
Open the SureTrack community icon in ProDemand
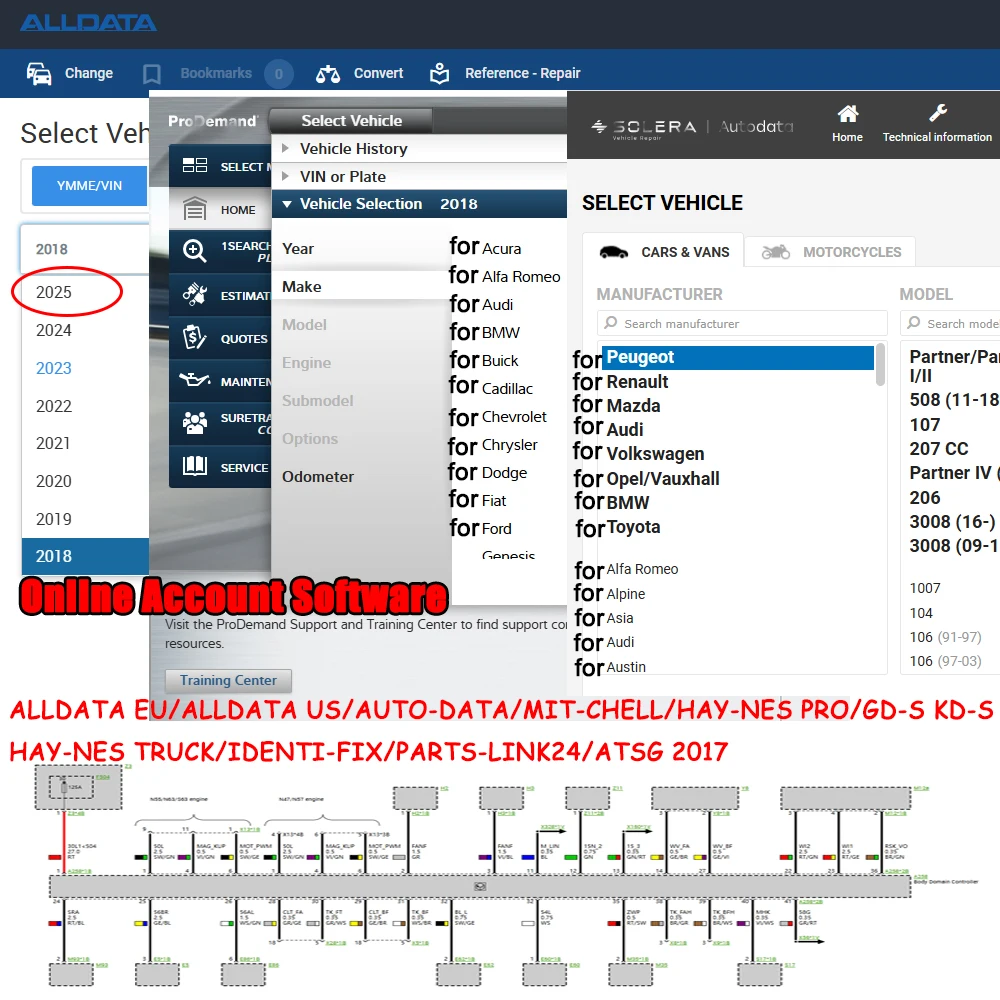point(195,423)
